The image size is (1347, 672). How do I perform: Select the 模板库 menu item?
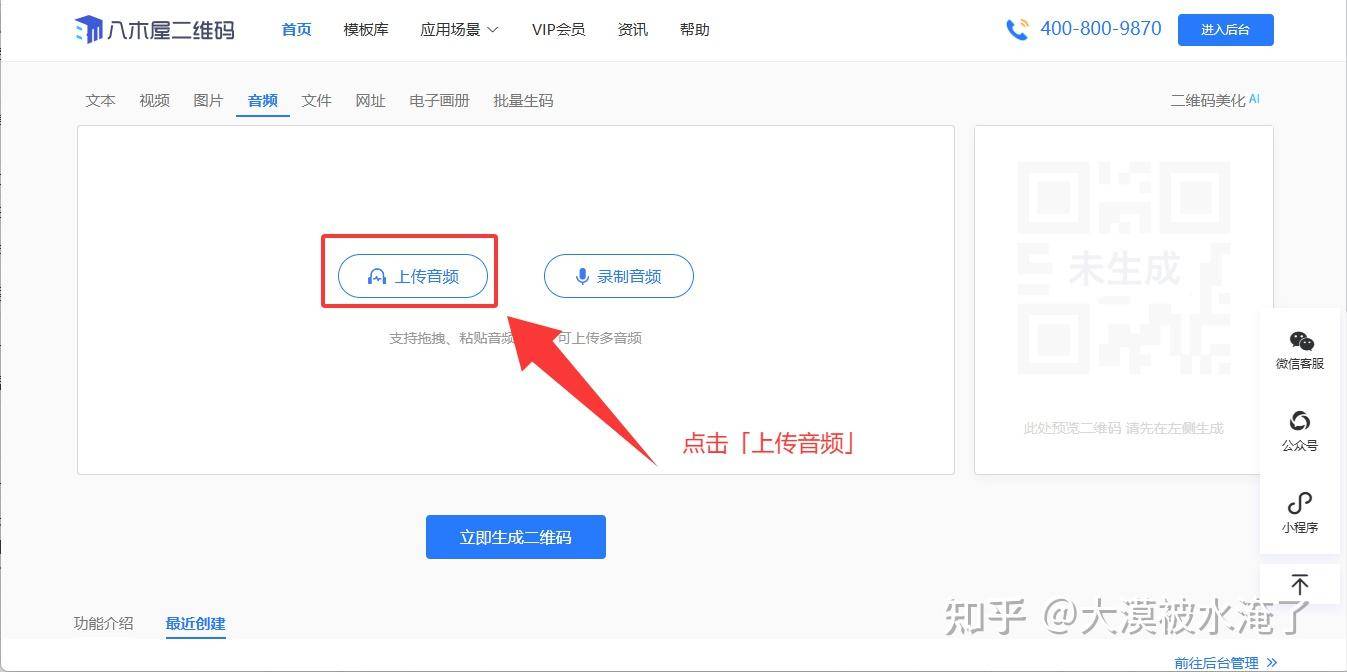pyautogui.click(x=366, y=30)
